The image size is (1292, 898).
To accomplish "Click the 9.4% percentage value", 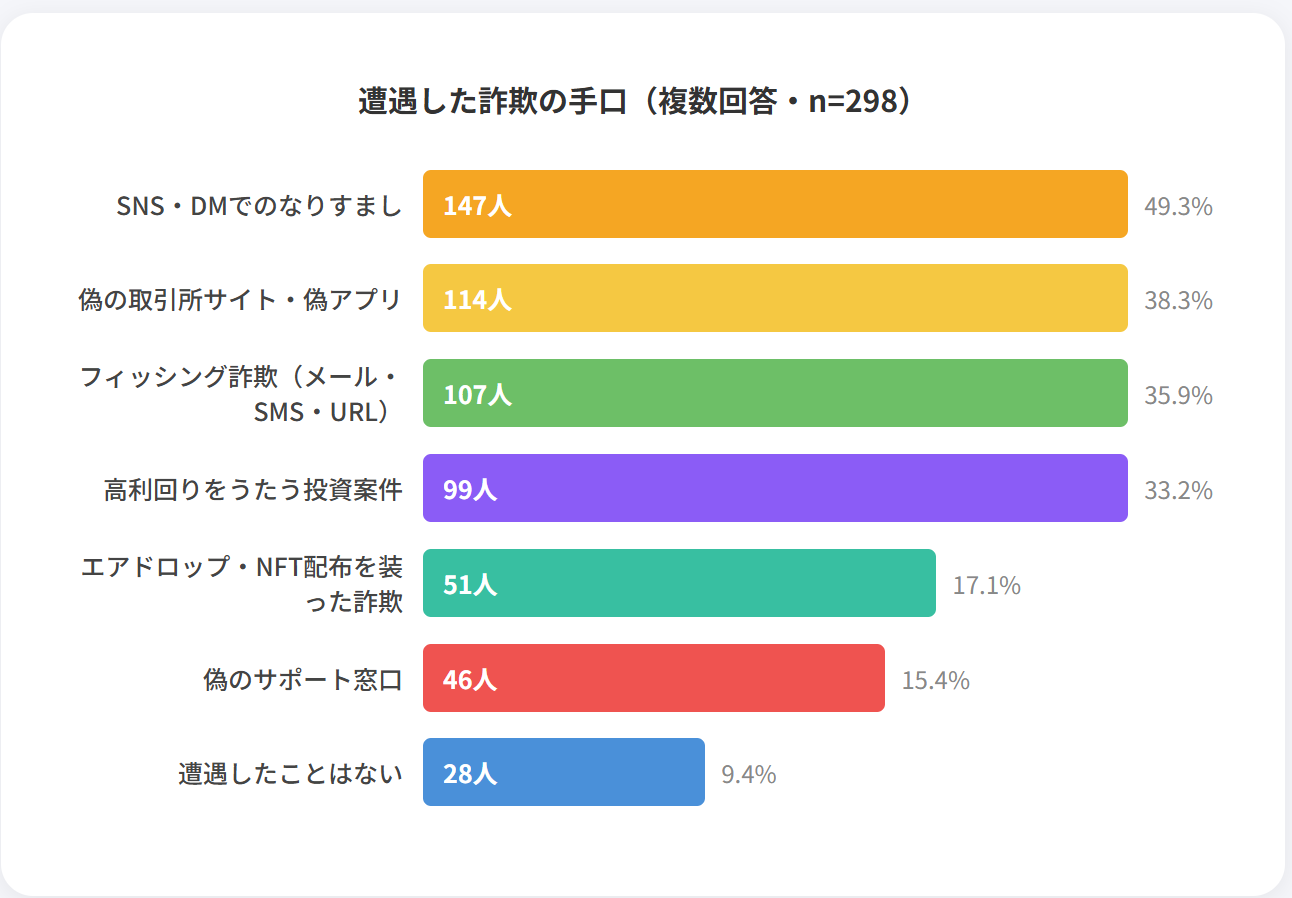I will tap(748, 775).
